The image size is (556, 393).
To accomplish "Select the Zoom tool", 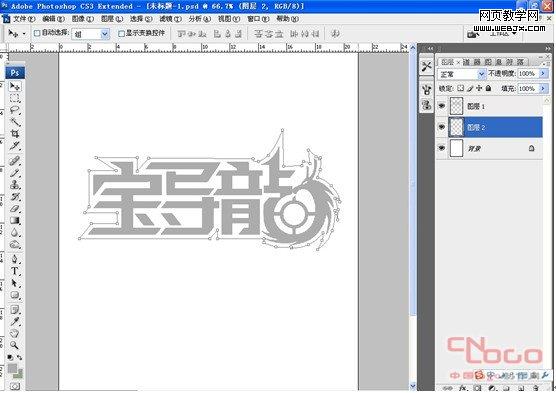I will click(x=15, y=345).
